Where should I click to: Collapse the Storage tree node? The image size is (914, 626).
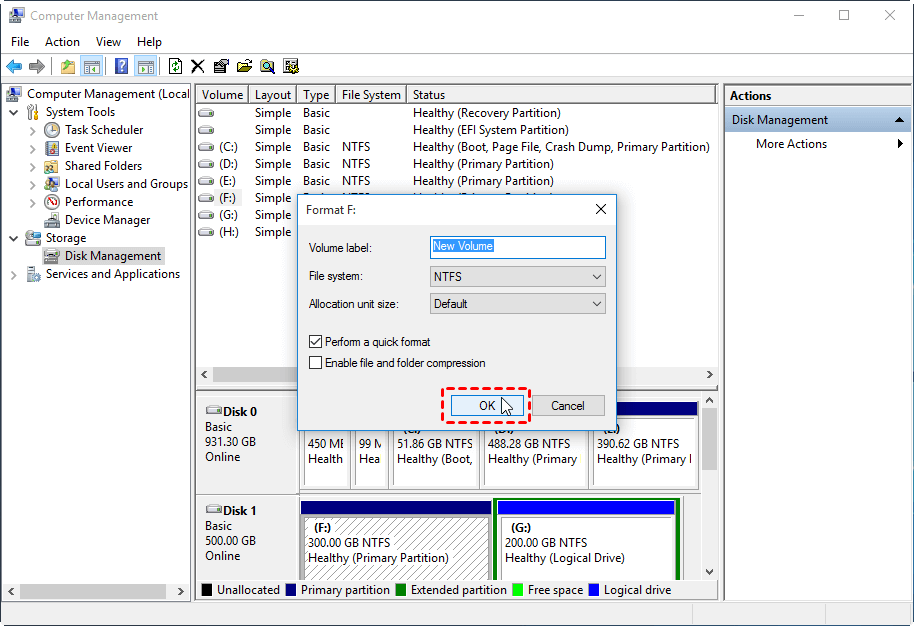coord(13,238)
